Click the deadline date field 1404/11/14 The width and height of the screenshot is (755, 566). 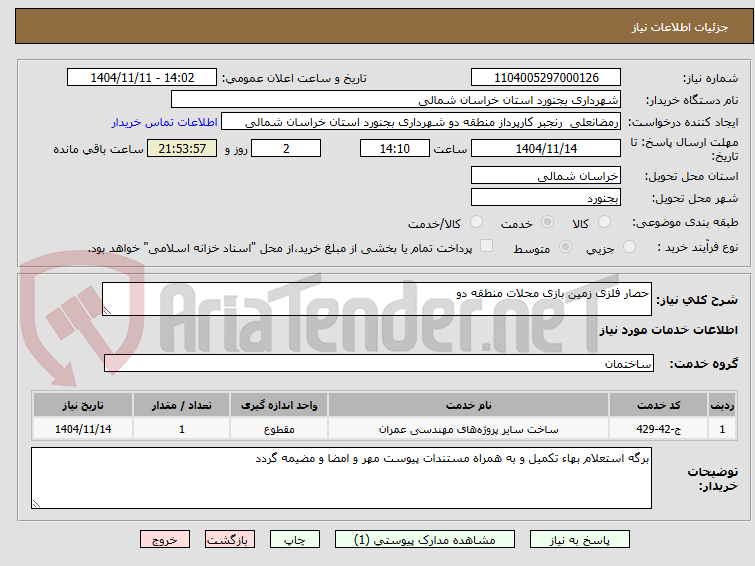[x=546, y=148]
